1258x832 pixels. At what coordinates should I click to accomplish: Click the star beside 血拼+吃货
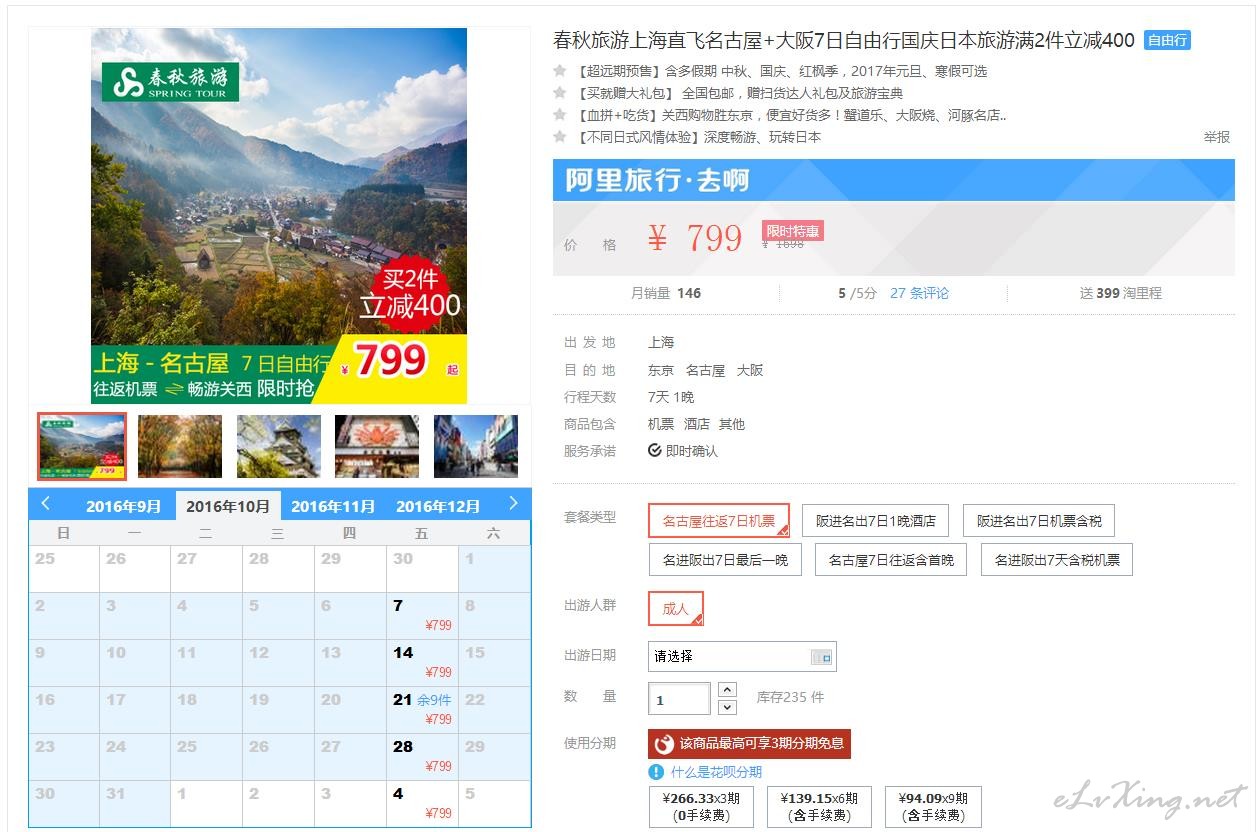560,115
